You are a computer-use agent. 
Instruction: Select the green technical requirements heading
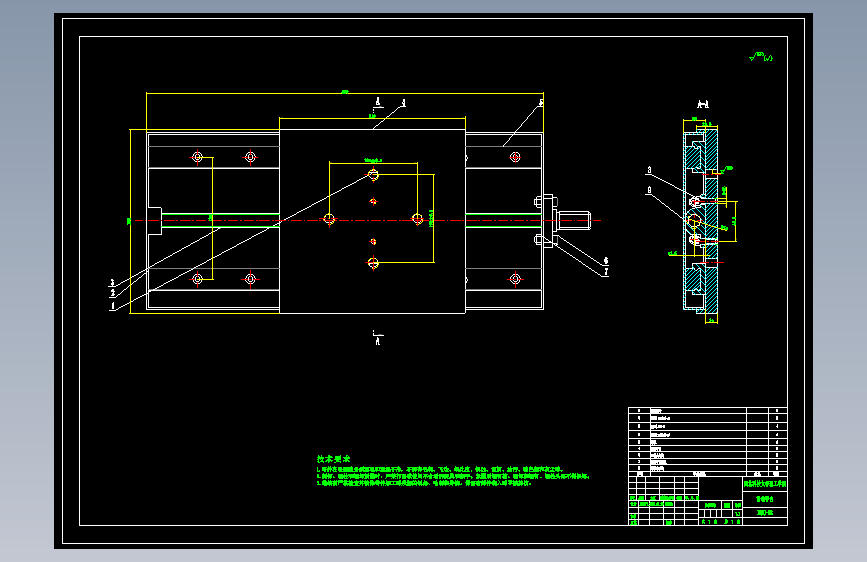pyautogui.click(x=333, y=459)
